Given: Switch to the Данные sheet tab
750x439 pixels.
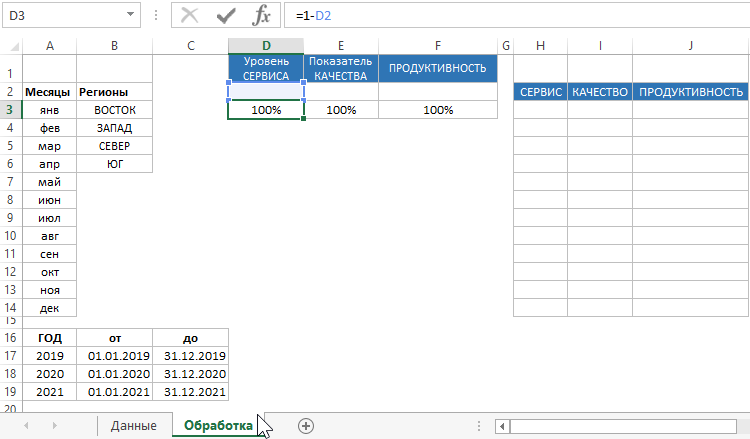Looking at the screenshot, I should [x=133, y=426].
